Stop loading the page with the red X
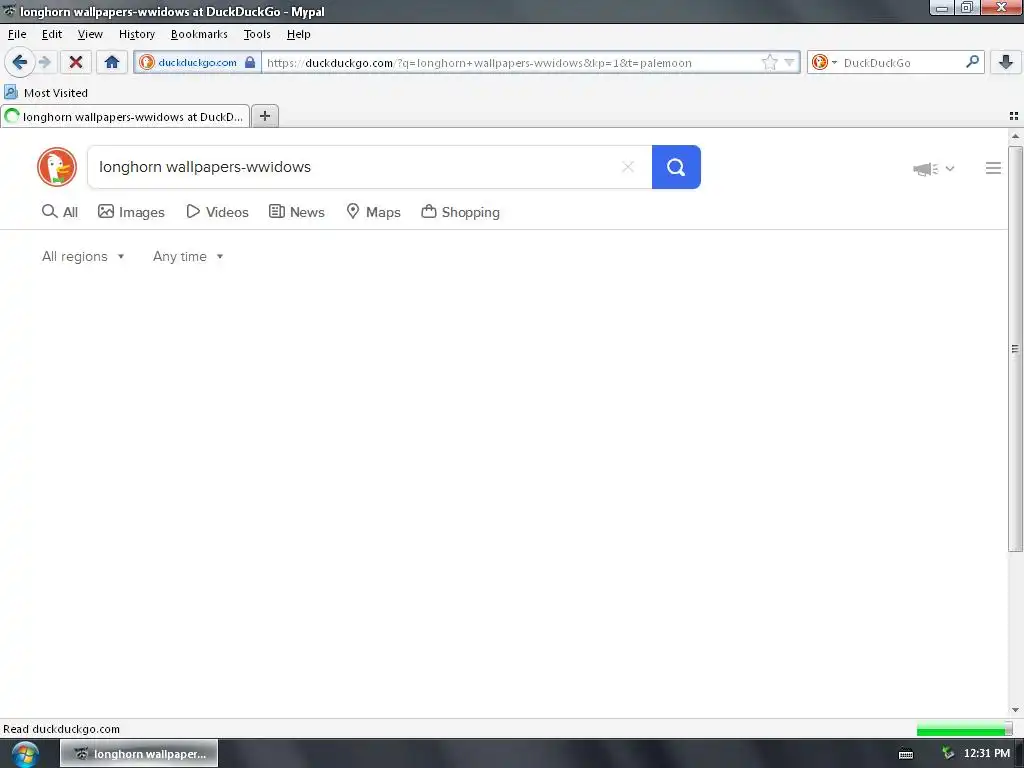 pyautogui.click(x=76, y=63)
